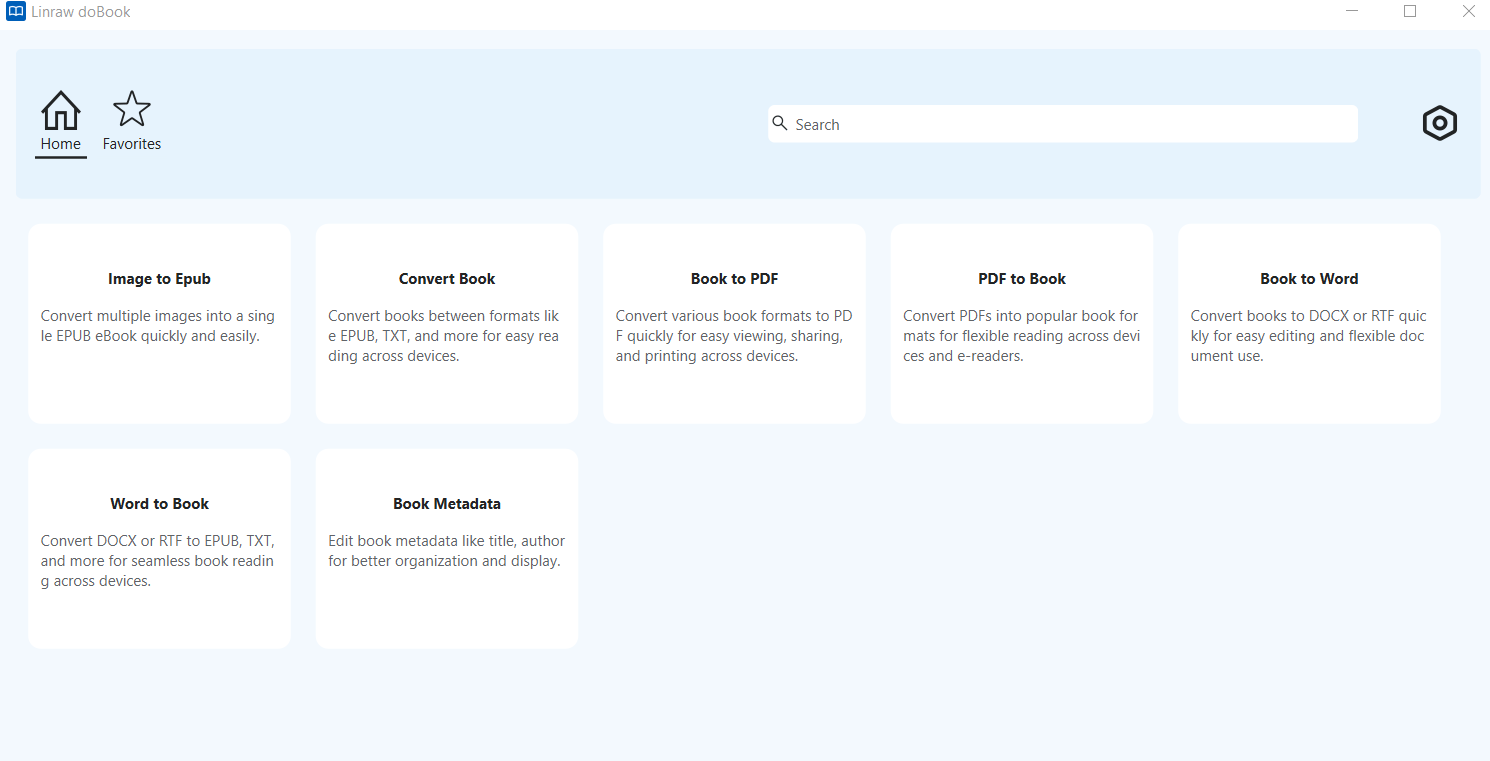
Task: Open settings via the hexagon gear icon
Action: (x=1439, y=123)
